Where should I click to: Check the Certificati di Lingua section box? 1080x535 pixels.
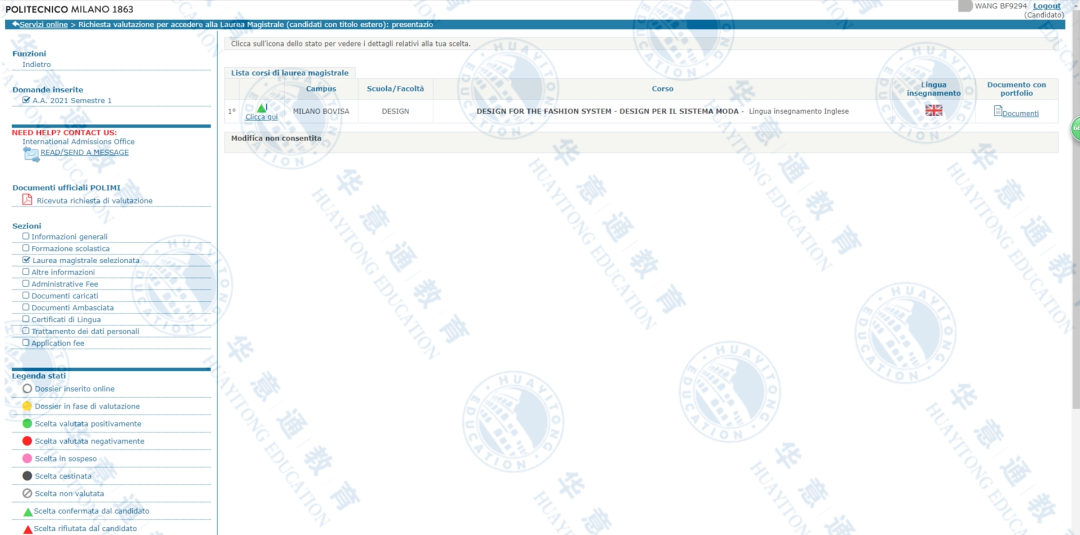point(26,319)
